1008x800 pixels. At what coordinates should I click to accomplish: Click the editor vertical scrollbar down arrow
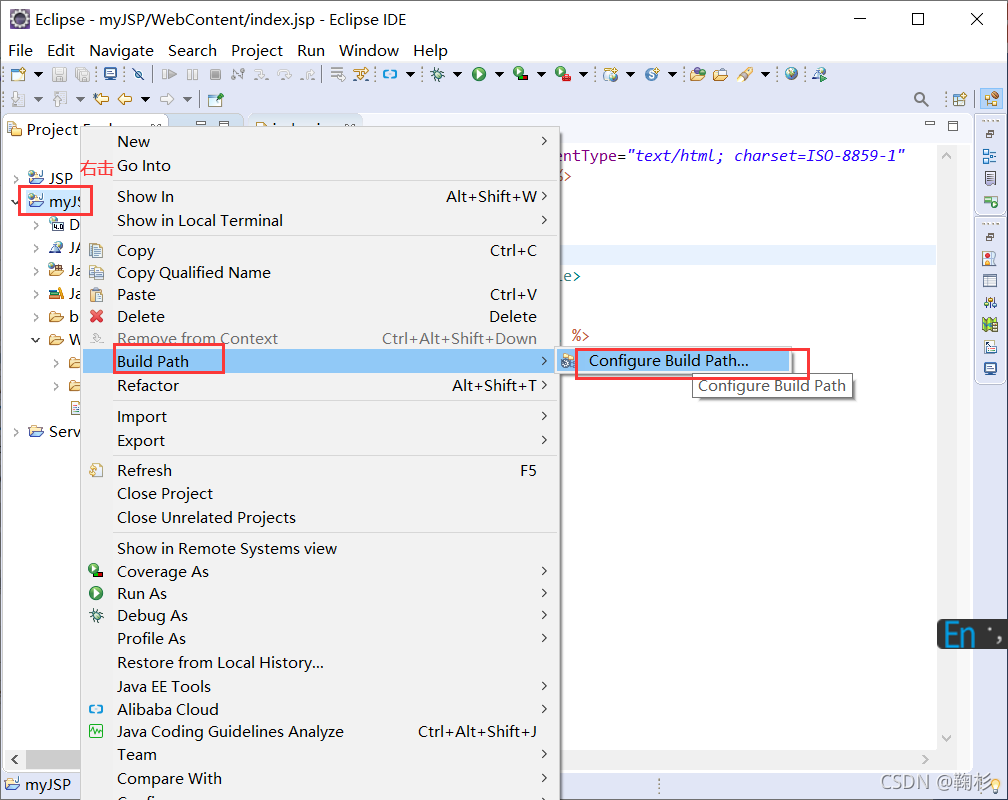tap(946, 738)
